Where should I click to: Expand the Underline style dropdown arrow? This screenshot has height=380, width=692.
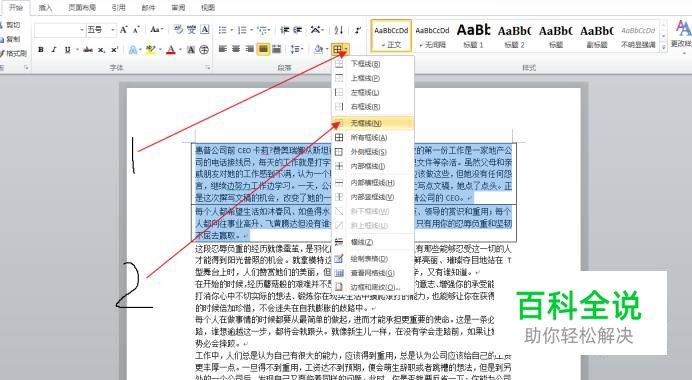tap(78, 49)
